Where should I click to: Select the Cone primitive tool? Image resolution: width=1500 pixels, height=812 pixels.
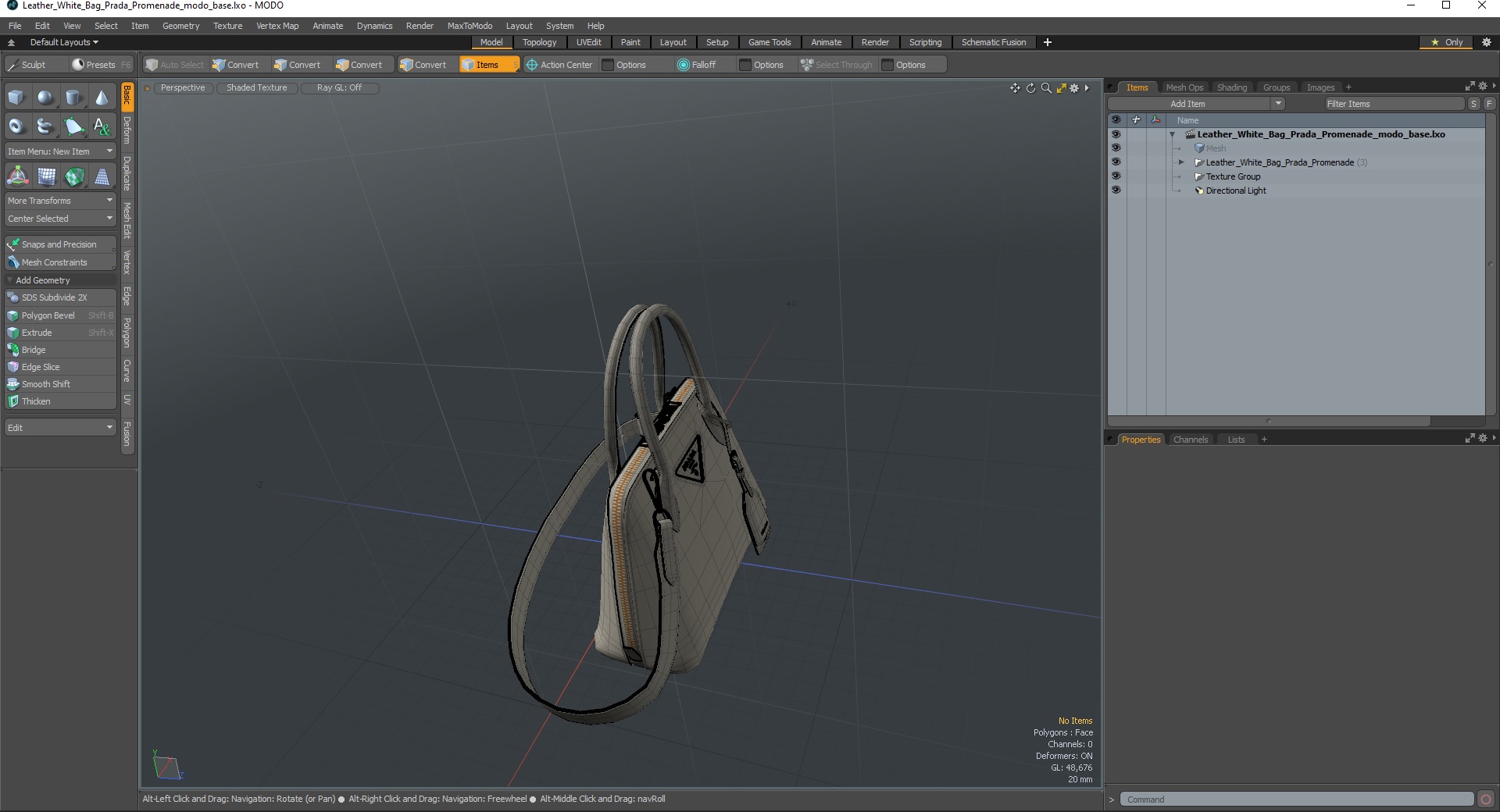coord(102,98)
